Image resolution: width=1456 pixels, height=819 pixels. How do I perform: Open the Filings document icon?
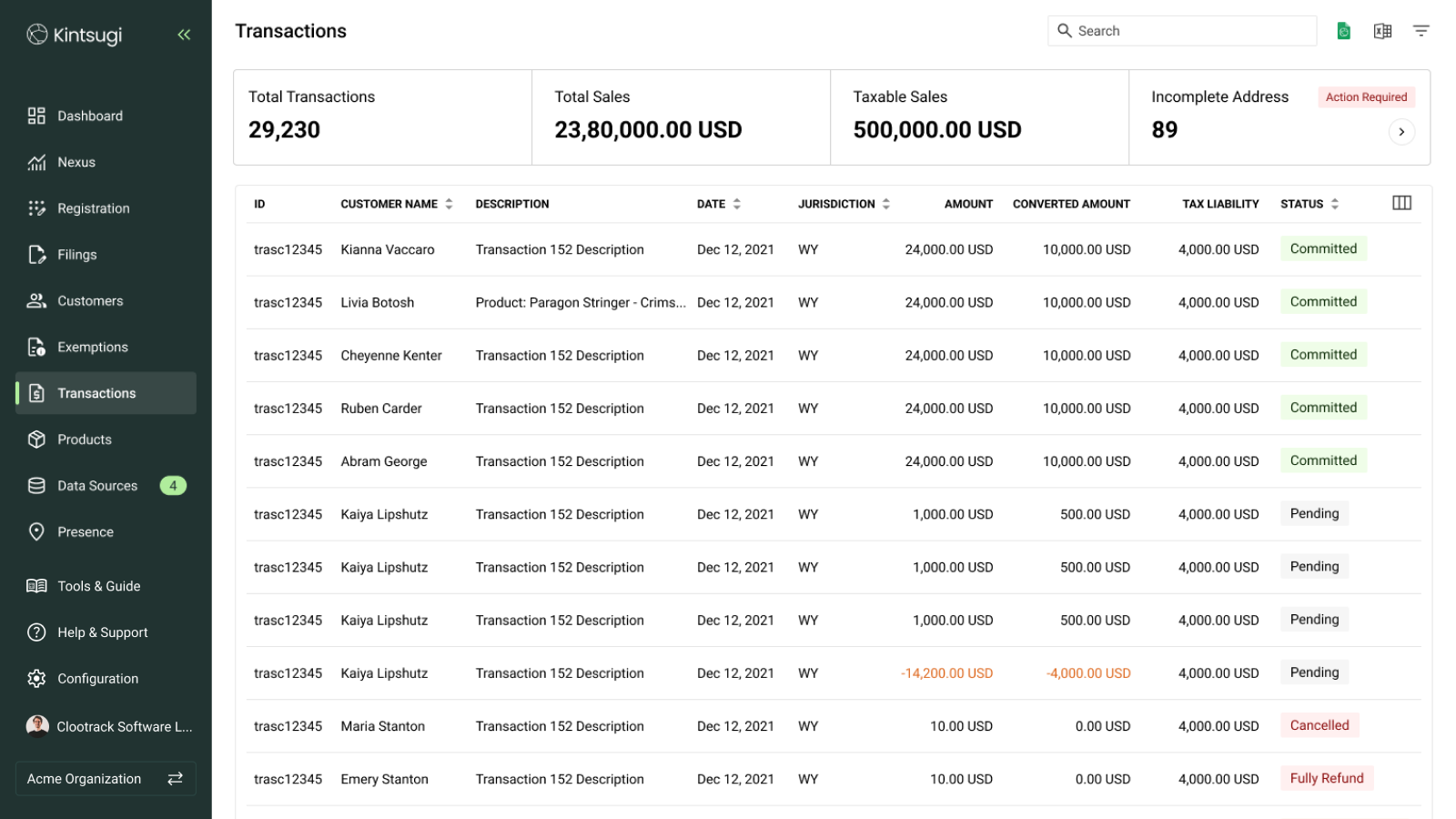click(x=36, y=255)
